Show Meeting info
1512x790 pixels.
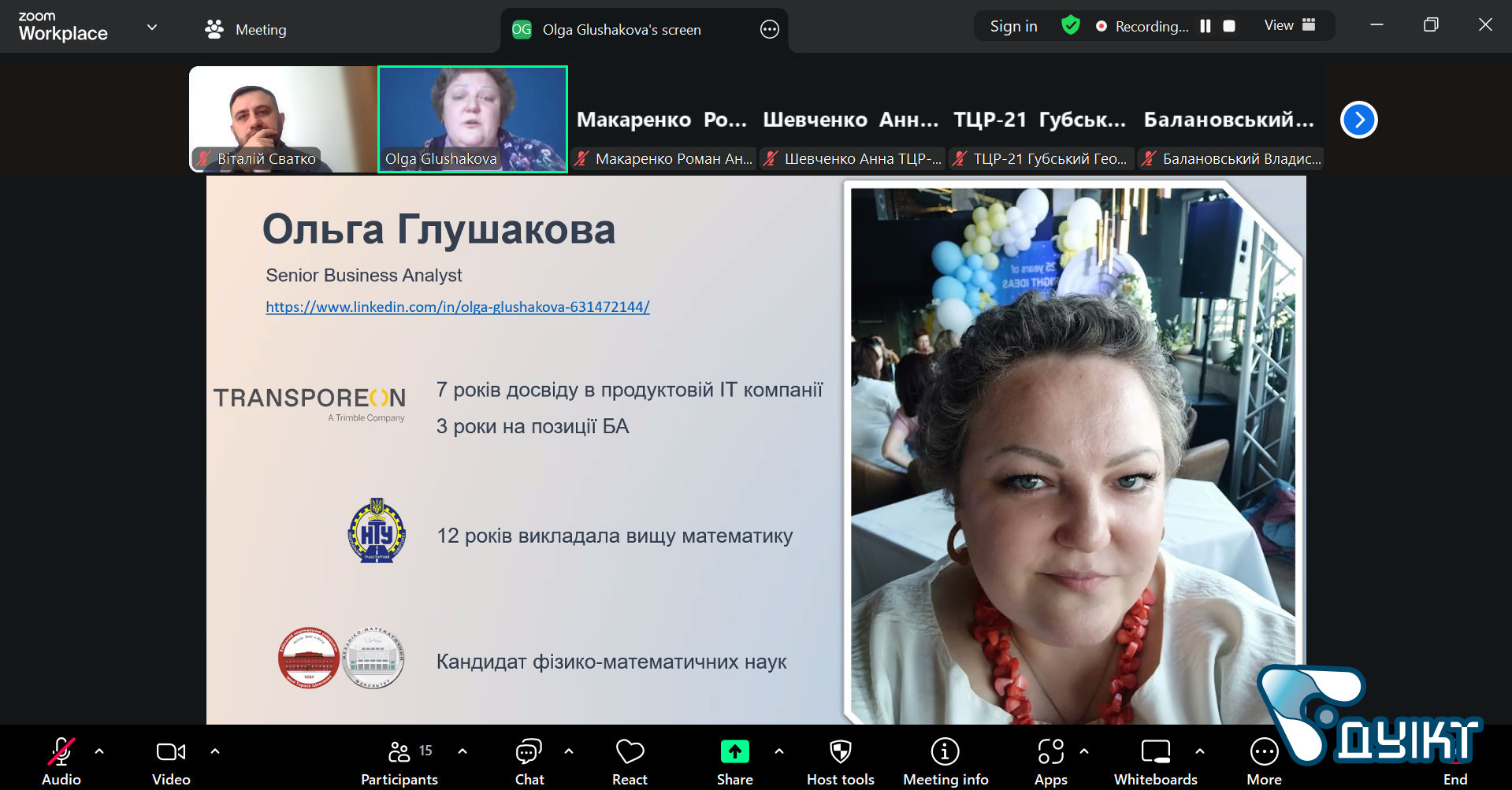tap(945, 753)
